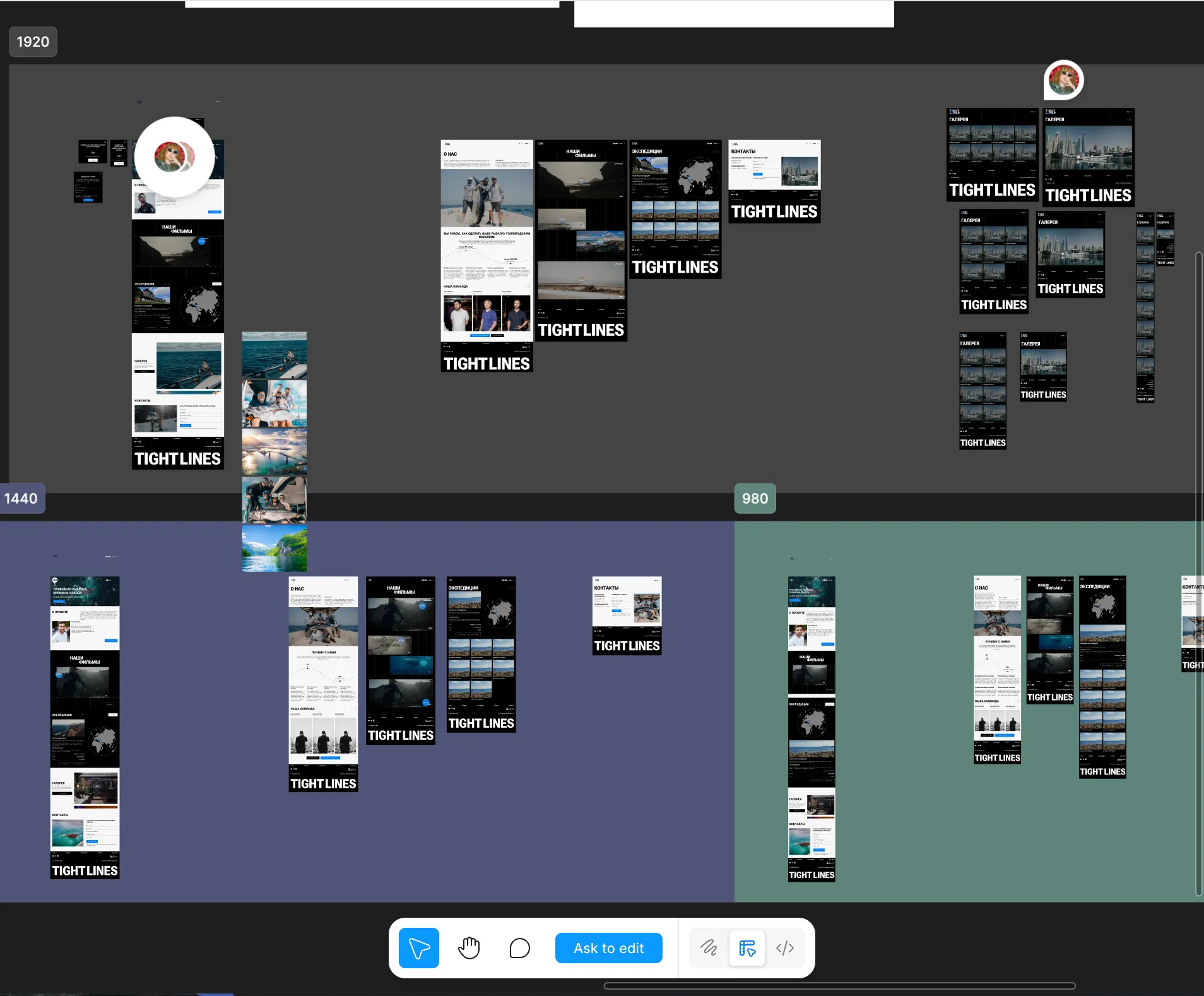Select the Comment bubble tool
Viewport: 1204px width, 996px height.
[519, 948]
